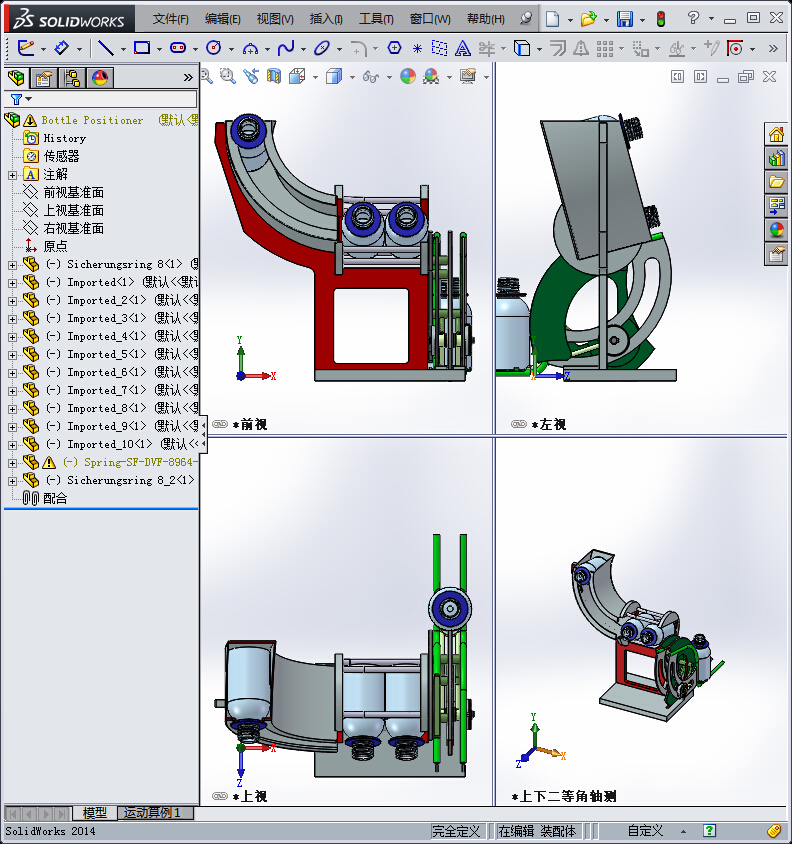792x844 pixels.
Task: Click the Edit Appearance color ball
Action: point(408,76)
